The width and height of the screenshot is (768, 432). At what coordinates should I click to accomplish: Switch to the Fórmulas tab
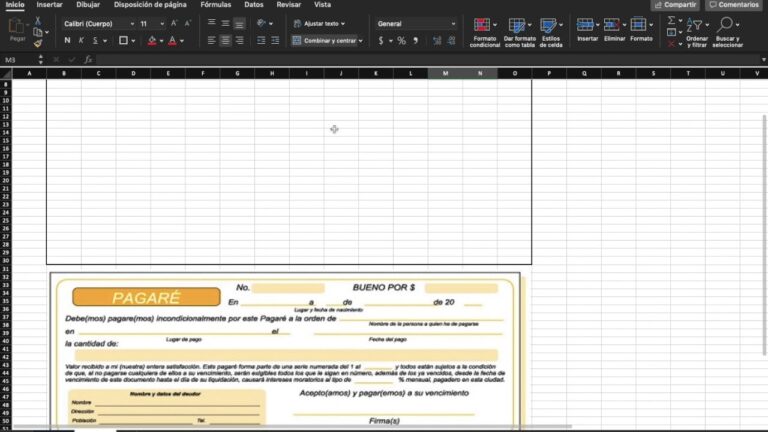[216, 4]
